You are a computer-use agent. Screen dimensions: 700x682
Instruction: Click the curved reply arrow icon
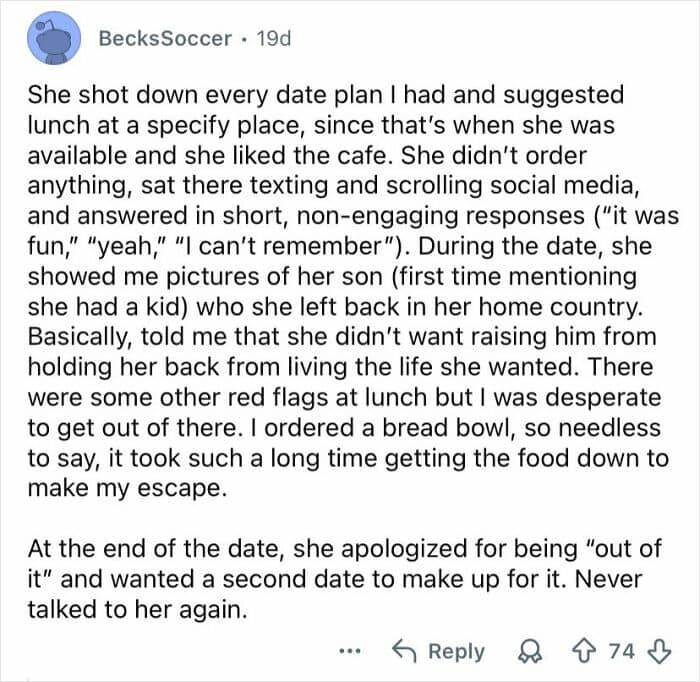(406, 651)
